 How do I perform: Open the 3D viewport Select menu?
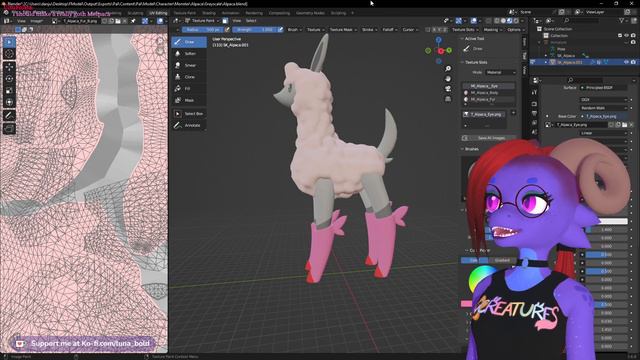pyautogui.click(x=251, y=20)
